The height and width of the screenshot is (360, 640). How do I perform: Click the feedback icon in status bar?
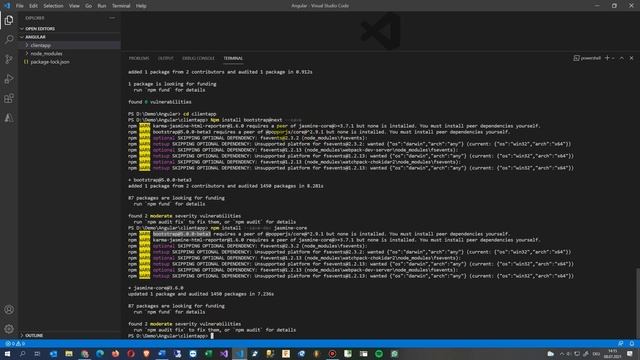pyautogui.click(x=620, y=344)
